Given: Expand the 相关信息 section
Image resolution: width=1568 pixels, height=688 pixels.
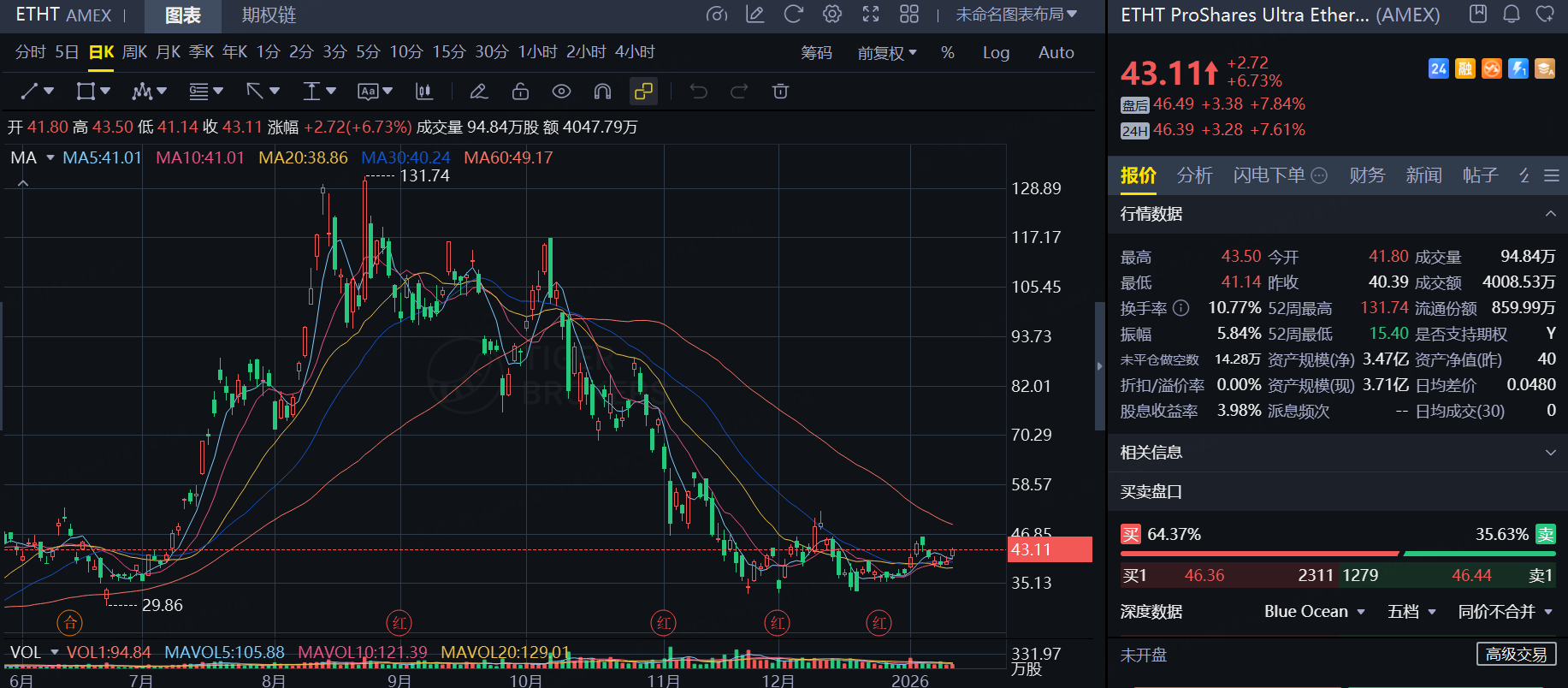Looking at the screenshot, I should pos(1550,453).
